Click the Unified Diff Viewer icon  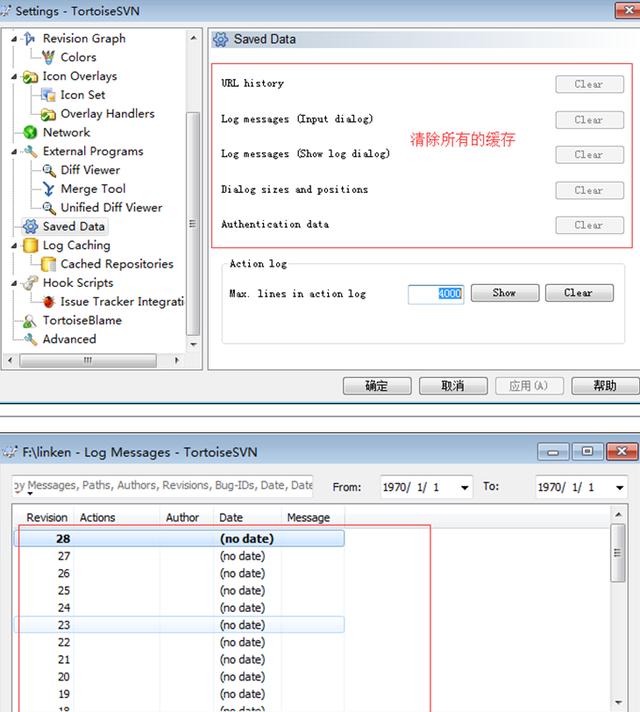pos(49,208)
